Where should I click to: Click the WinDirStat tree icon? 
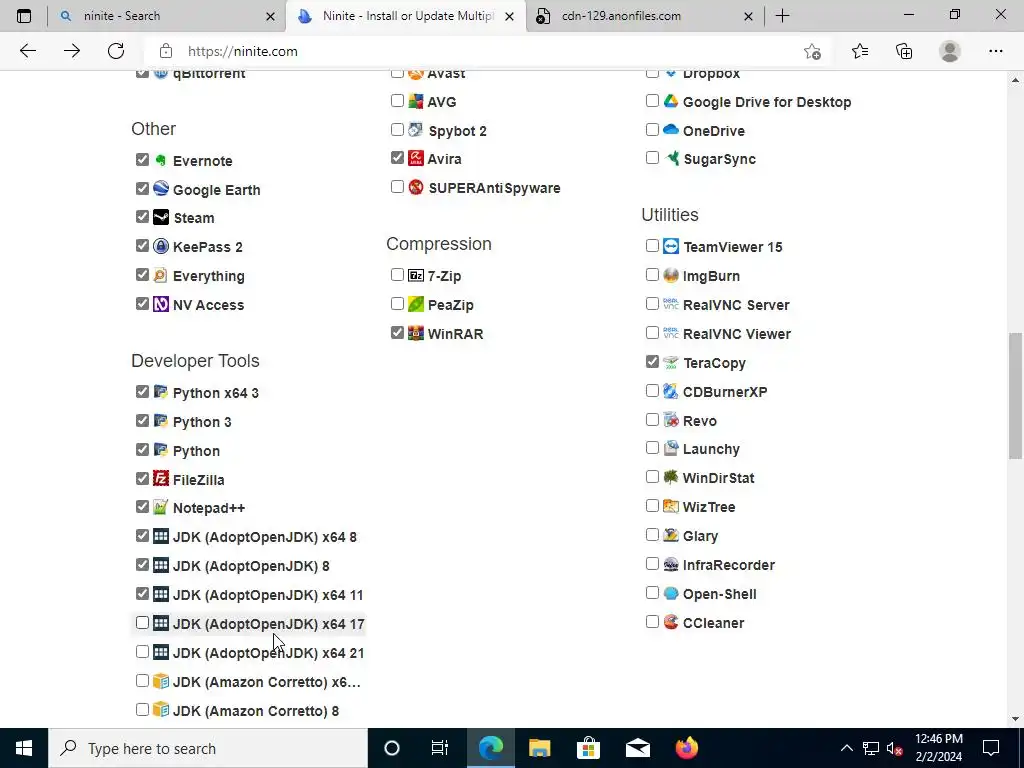pyautogui.click(x=671, y=477)
